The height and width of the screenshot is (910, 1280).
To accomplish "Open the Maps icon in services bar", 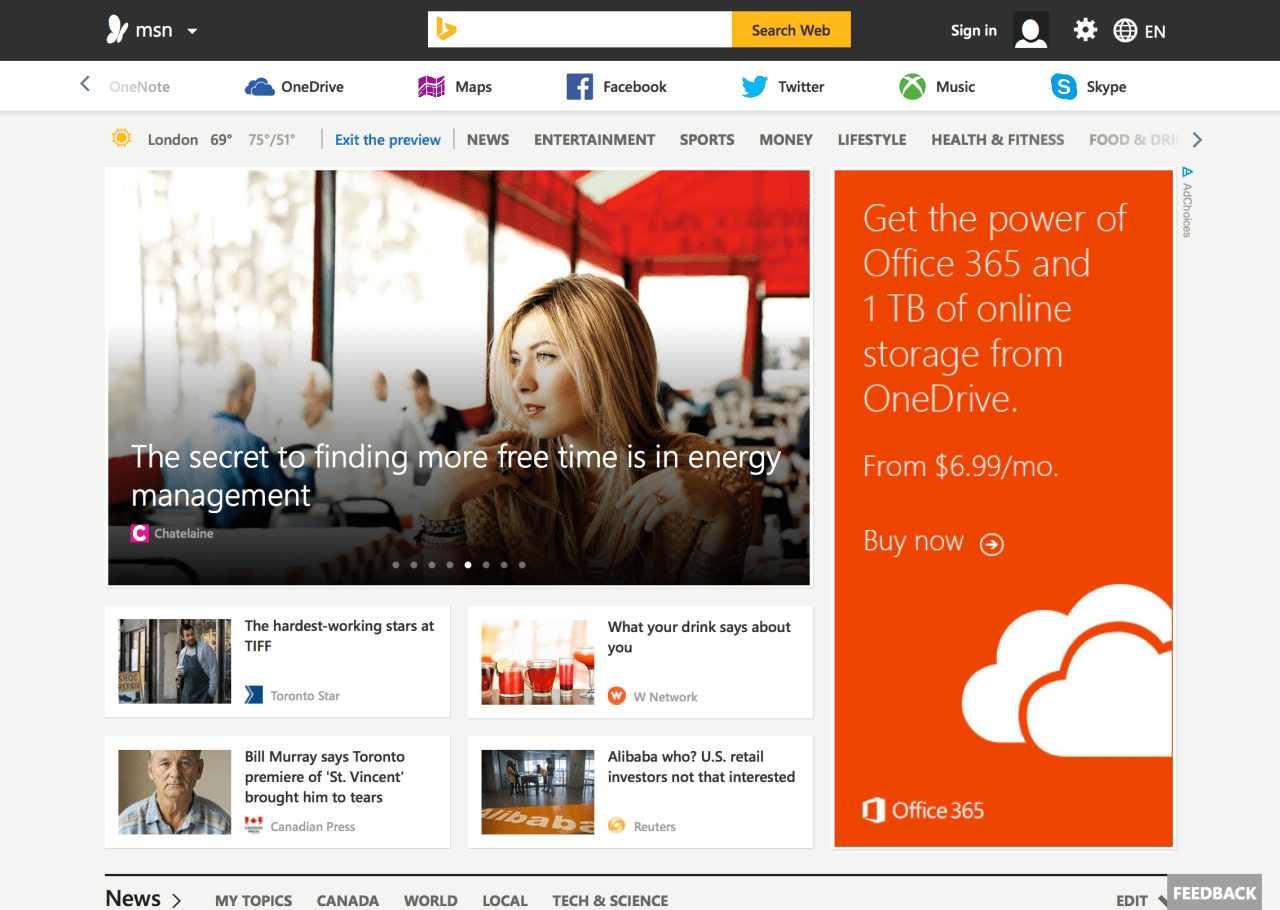I will pyautogui.click(x=431, y=87).
